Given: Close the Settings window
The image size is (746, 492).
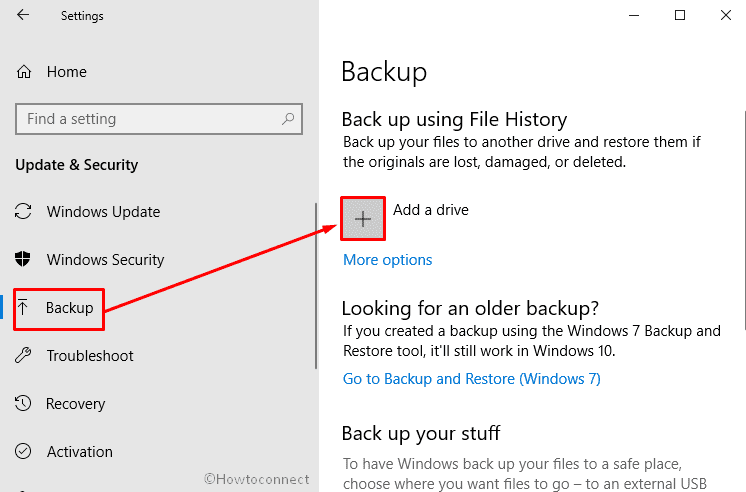Looking at the screenshot, I should coord(726,15).
